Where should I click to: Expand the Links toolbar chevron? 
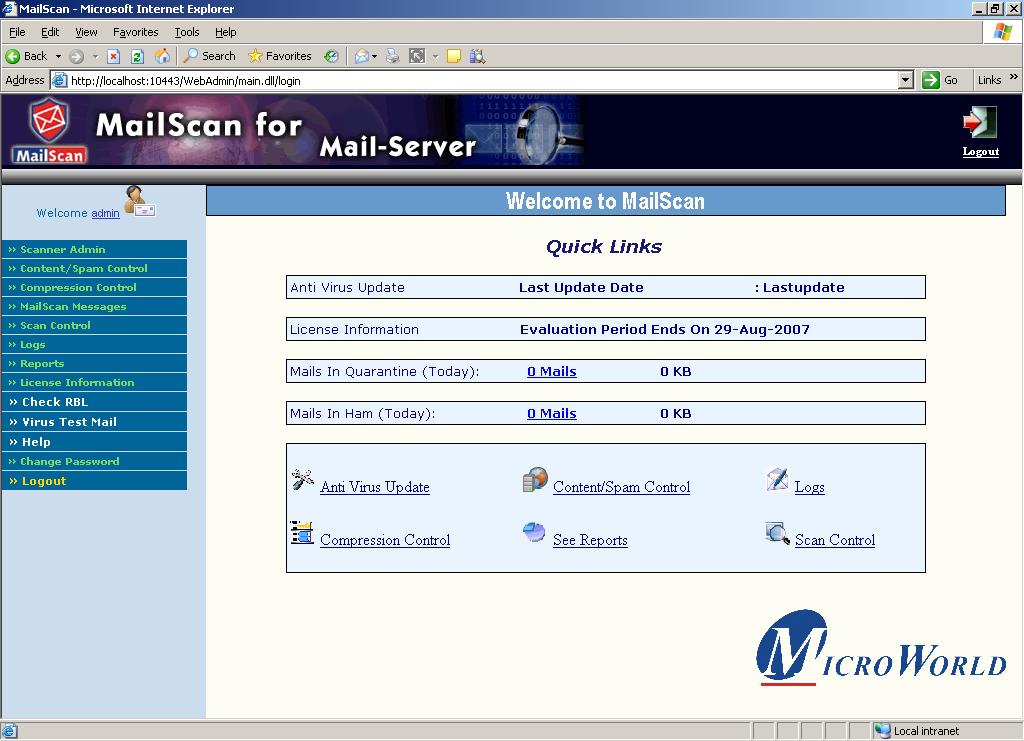tap(1014, 77)
